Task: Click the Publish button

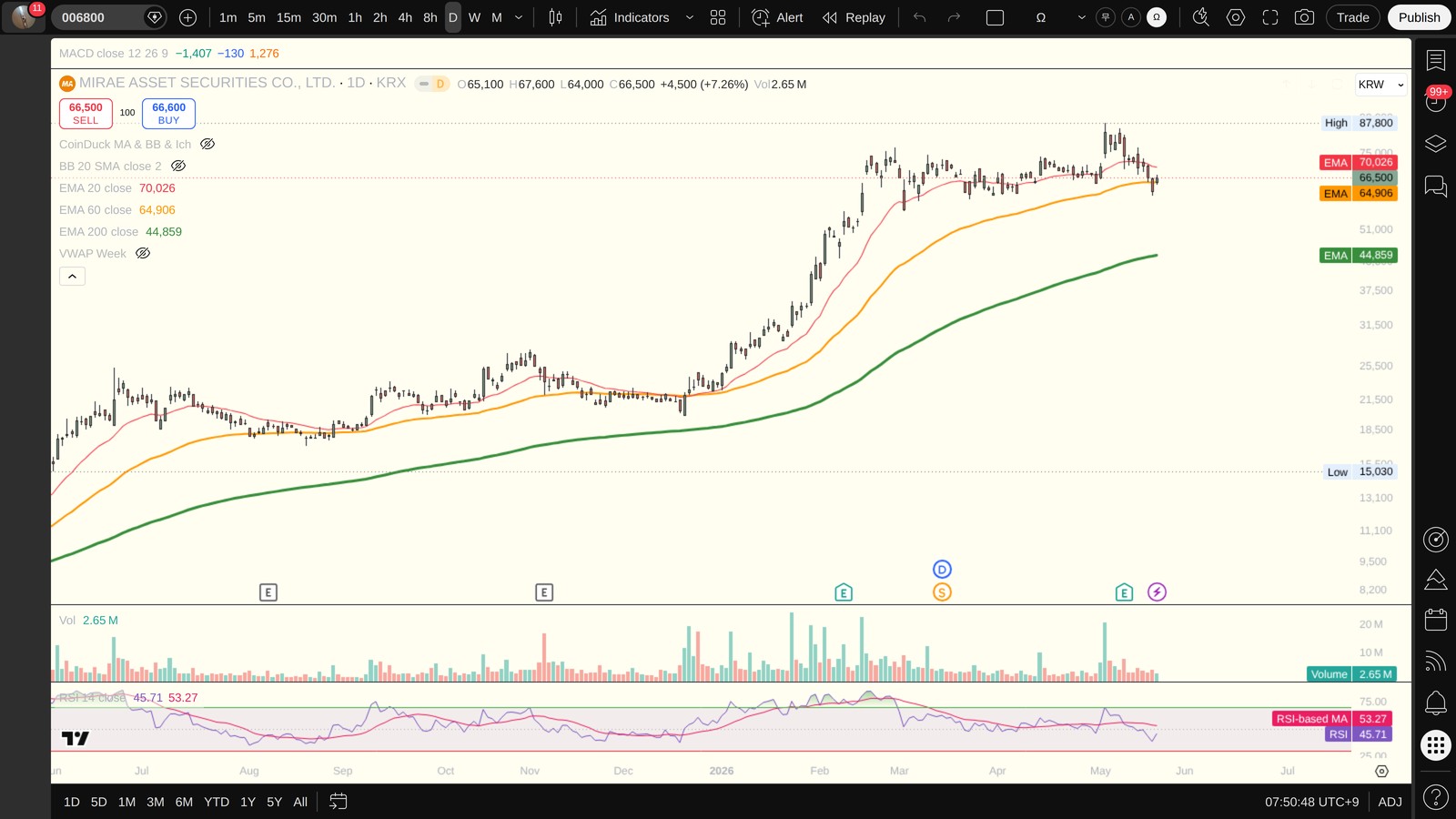Action: tap(1420, 17)
